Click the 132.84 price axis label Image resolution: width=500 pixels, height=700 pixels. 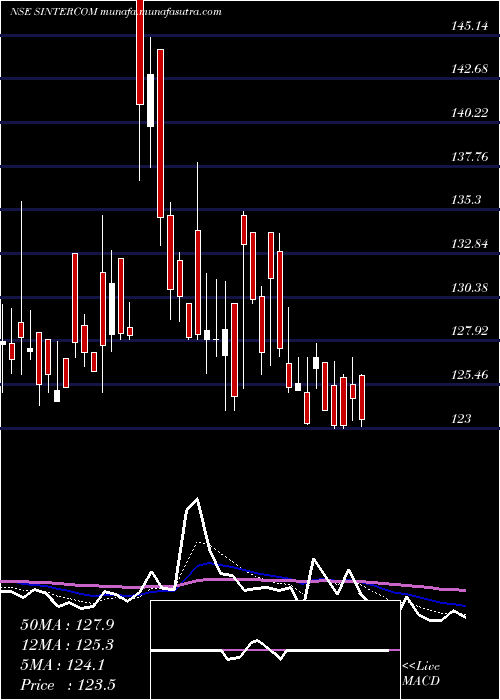tap(470, 245)
